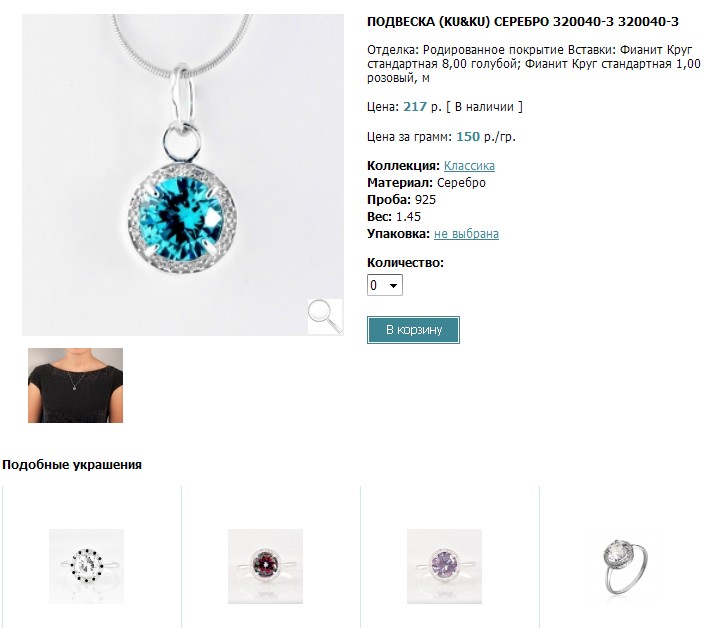Viewport: 709px width, 628px height.
Task: Open the large blue pendant photo
Action: point(183,175)
